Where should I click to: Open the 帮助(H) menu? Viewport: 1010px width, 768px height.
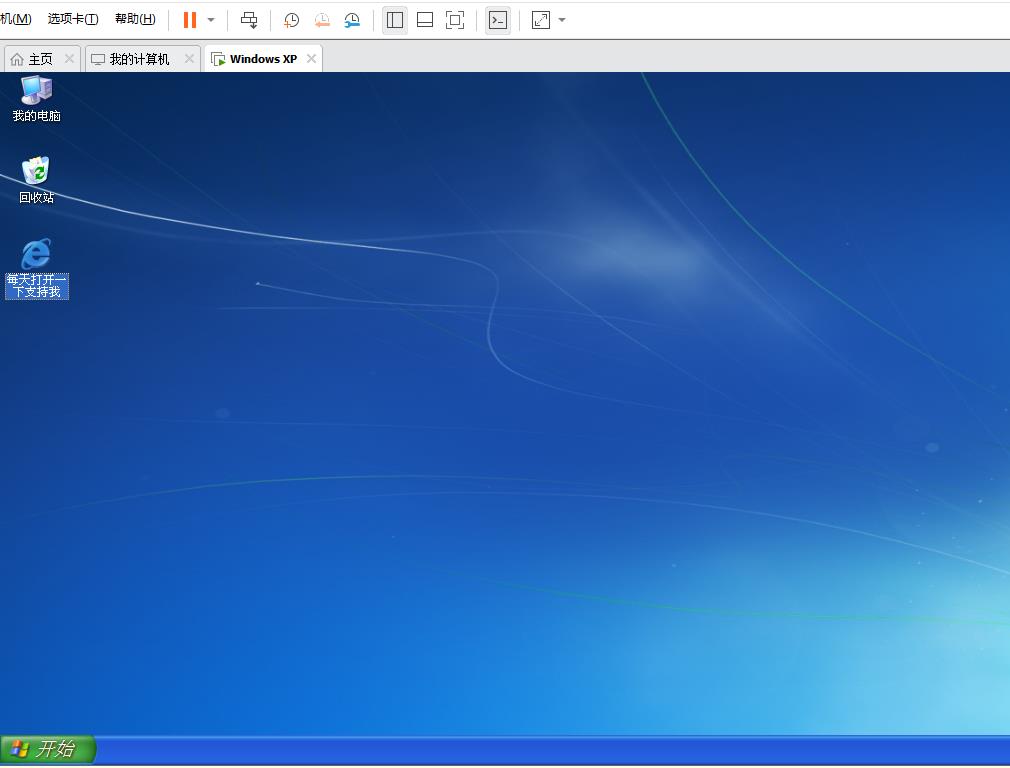pos(135,19)
